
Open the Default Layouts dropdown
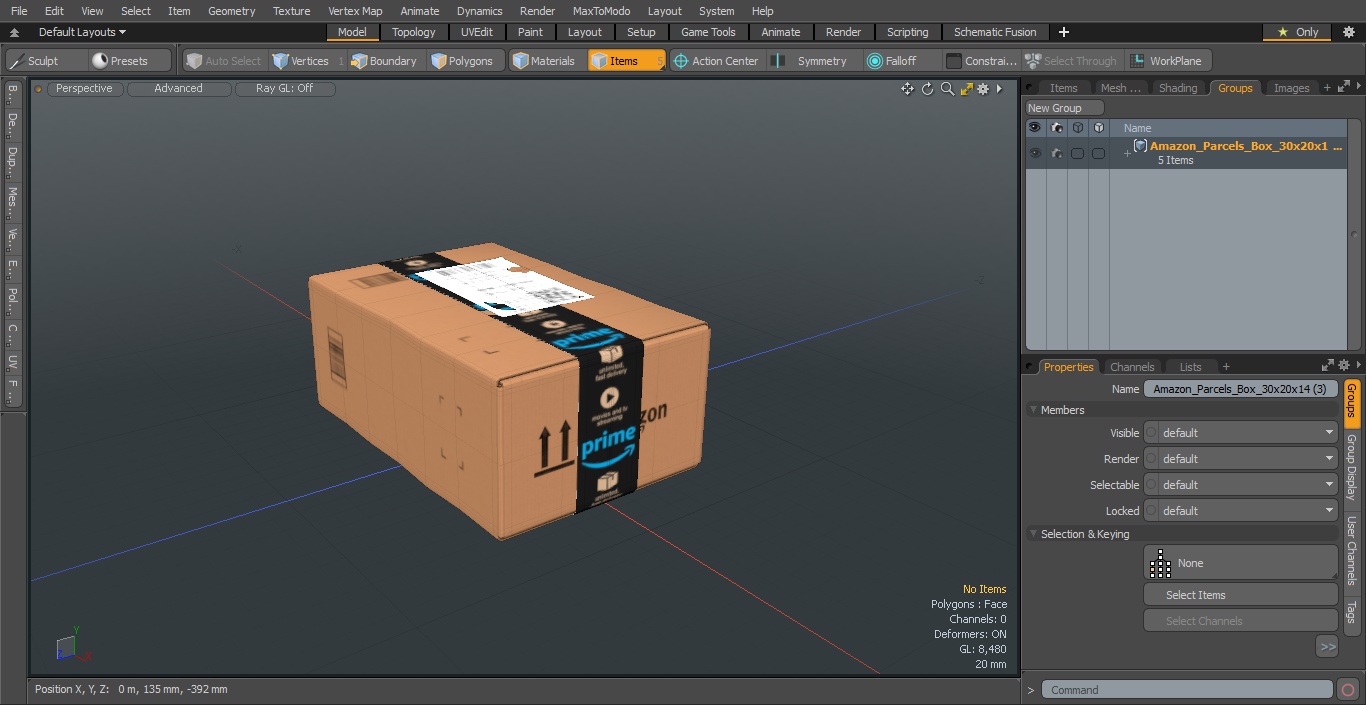coord(82,32)
